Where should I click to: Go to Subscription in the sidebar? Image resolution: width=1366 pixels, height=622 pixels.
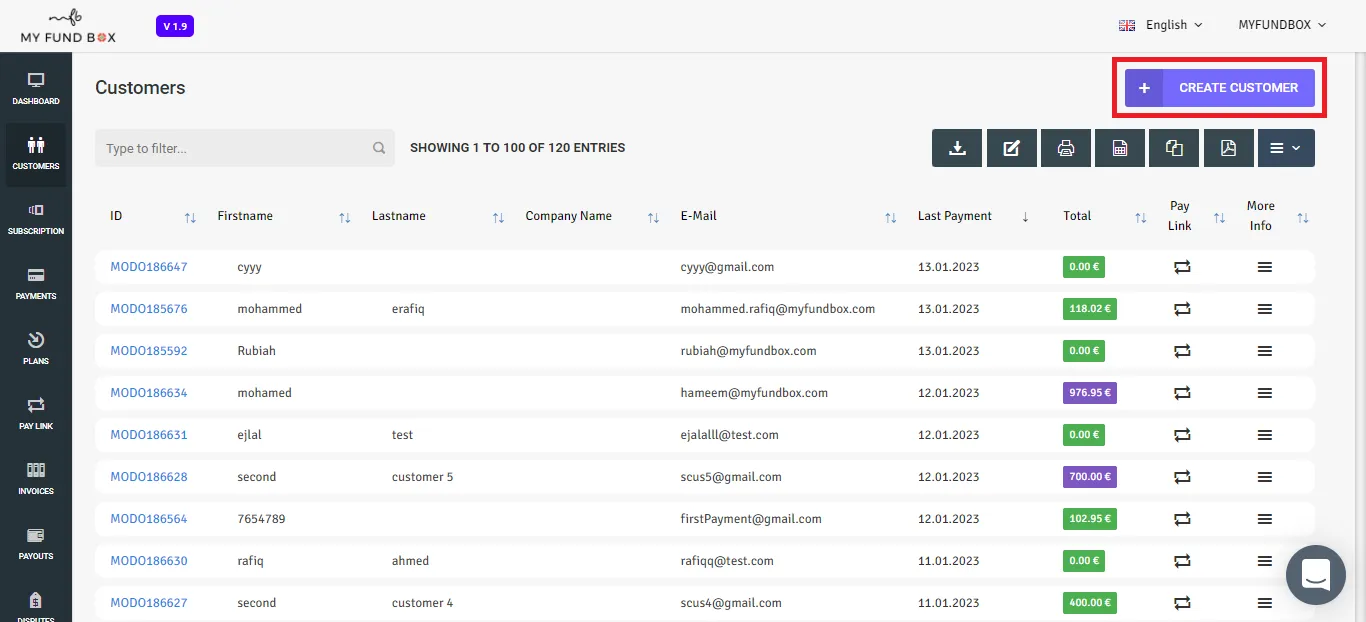click(x=36, y=219)
